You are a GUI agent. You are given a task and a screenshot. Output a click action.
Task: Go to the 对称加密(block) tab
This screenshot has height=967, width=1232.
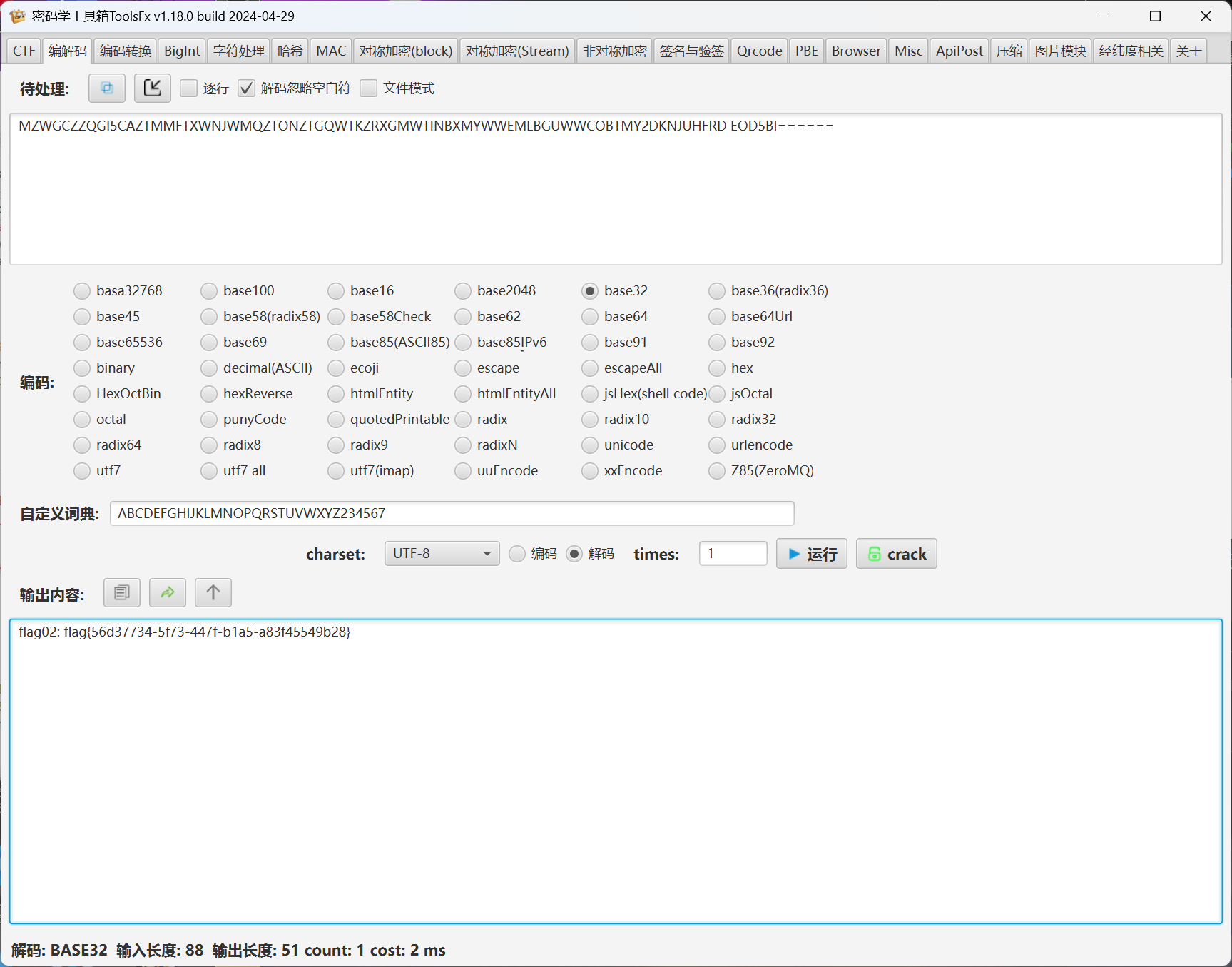pos(405,51)
